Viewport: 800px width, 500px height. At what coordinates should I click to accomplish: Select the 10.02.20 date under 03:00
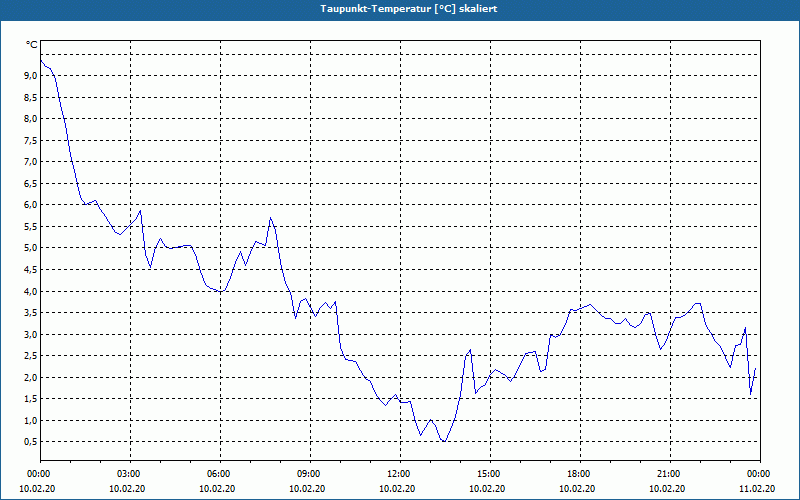pyautogui.click(x=128, y=489)
